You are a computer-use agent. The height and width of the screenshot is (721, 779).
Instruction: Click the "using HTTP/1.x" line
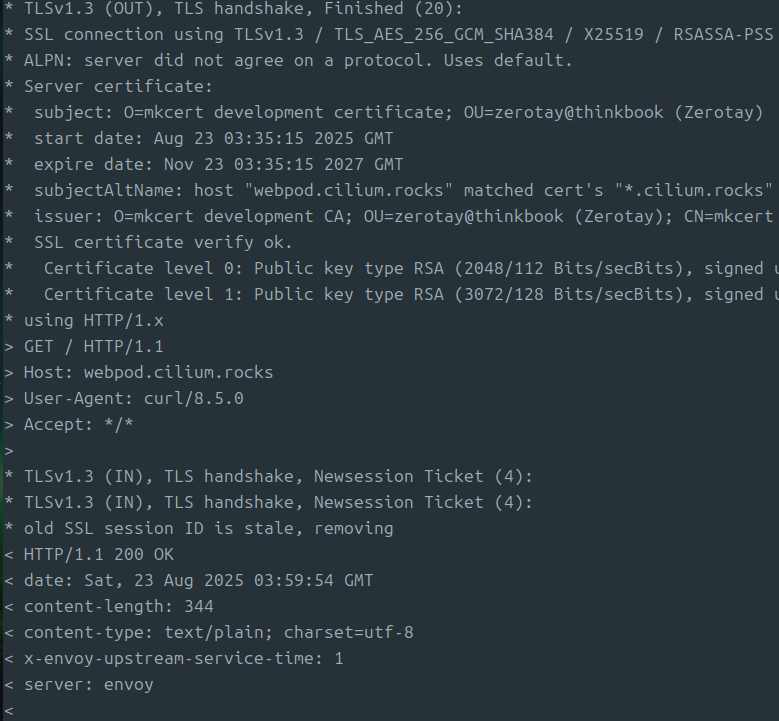coord(93,320)
